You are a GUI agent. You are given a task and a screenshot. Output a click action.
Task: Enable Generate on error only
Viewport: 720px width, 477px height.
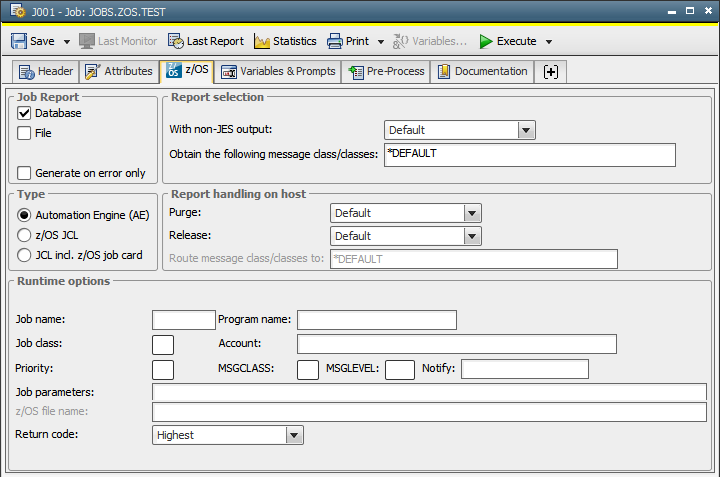25,173
